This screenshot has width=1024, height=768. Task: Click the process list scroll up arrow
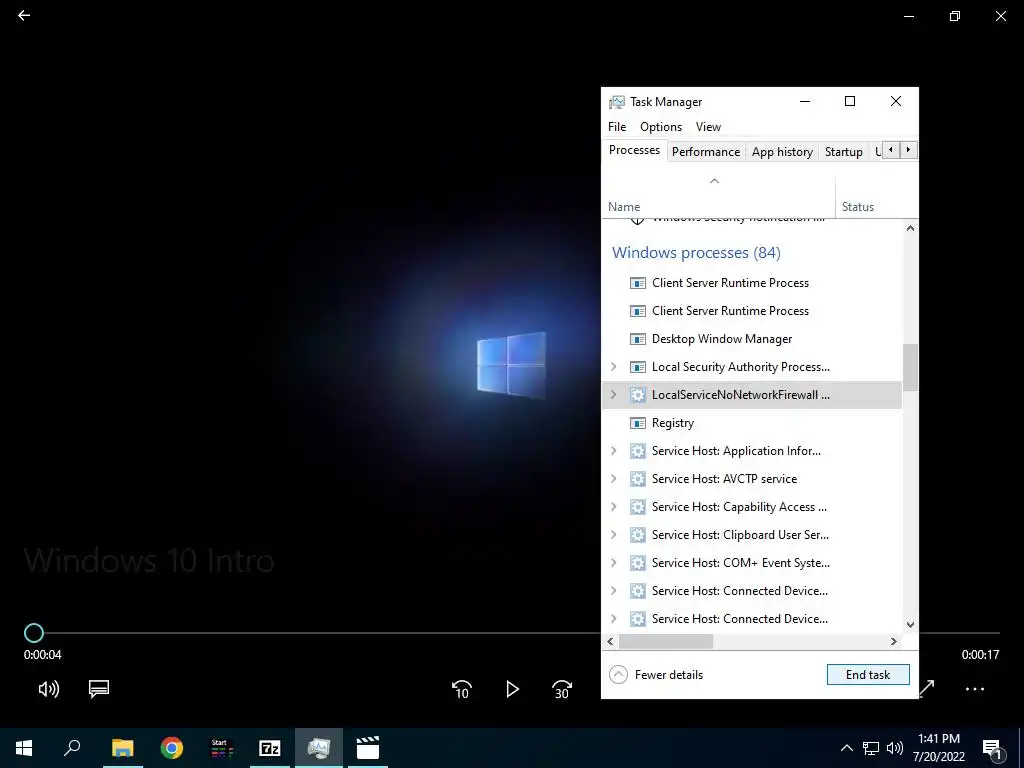click(910, 228)
